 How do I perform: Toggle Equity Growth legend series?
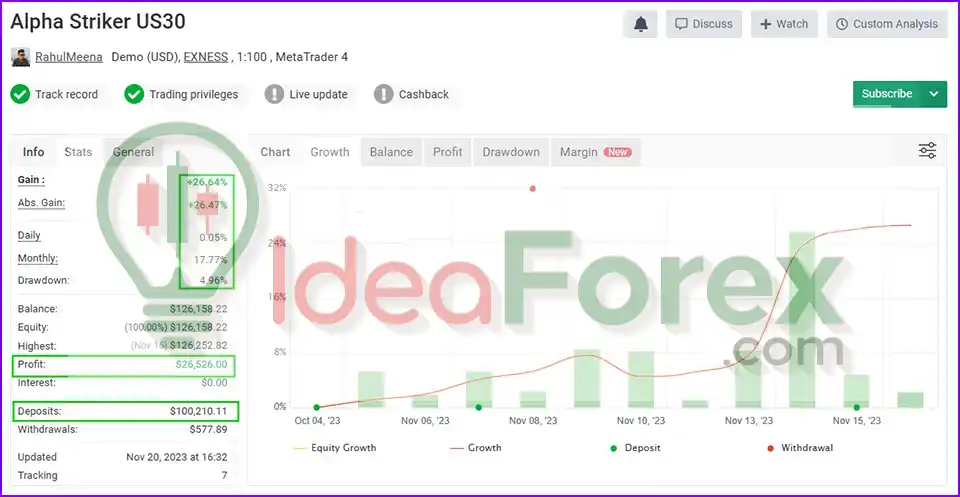(x=335, y=448)
